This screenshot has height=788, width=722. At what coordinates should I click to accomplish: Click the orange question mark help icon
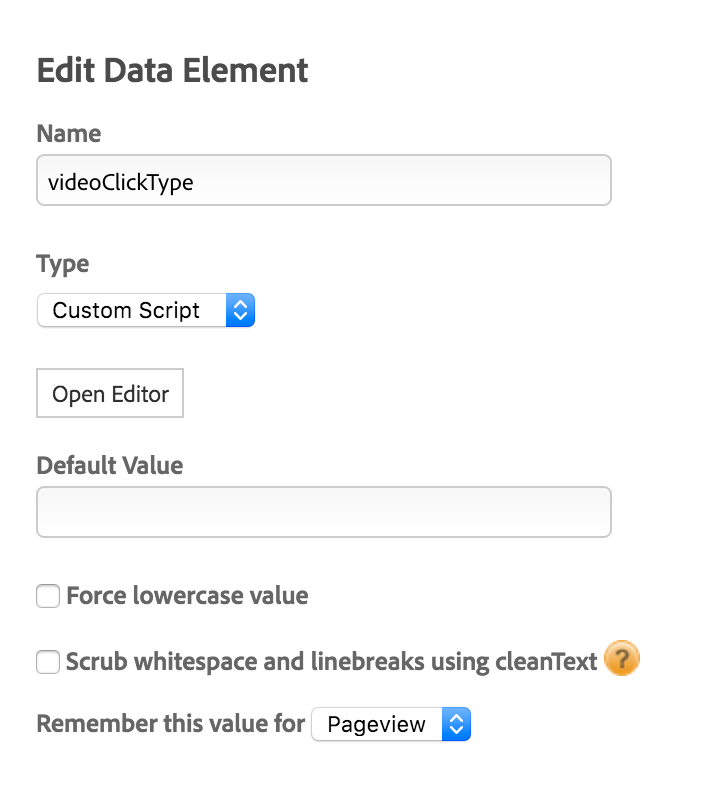pos(622,658)
